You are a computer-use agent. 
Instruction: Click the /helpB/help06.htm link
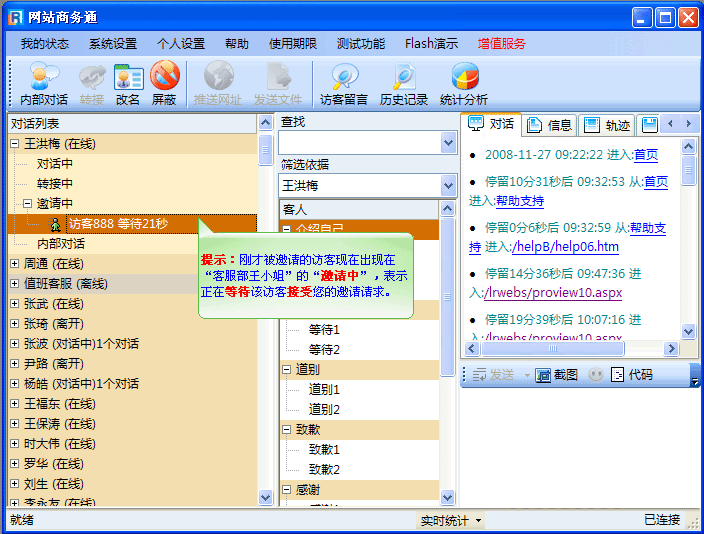pyautogui.click(x=565, y=247)
